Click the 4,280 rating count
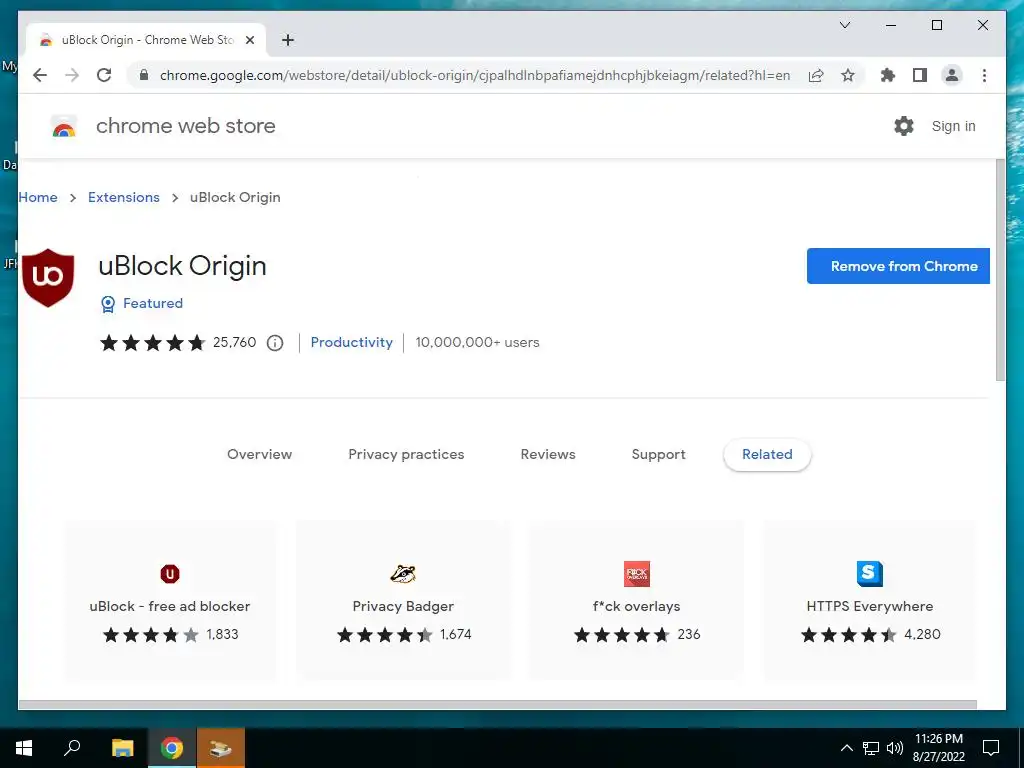The height and width of the screenshot is (768, 1024). (922, 634)
